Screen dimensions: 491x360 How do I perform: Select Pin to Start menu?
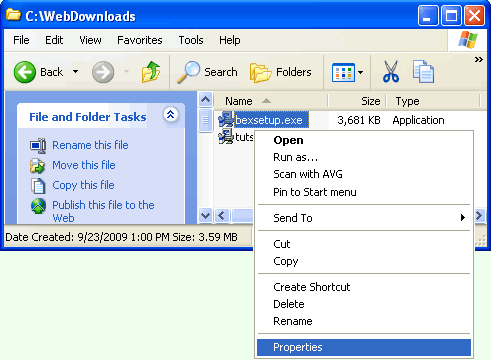(364, 192)
